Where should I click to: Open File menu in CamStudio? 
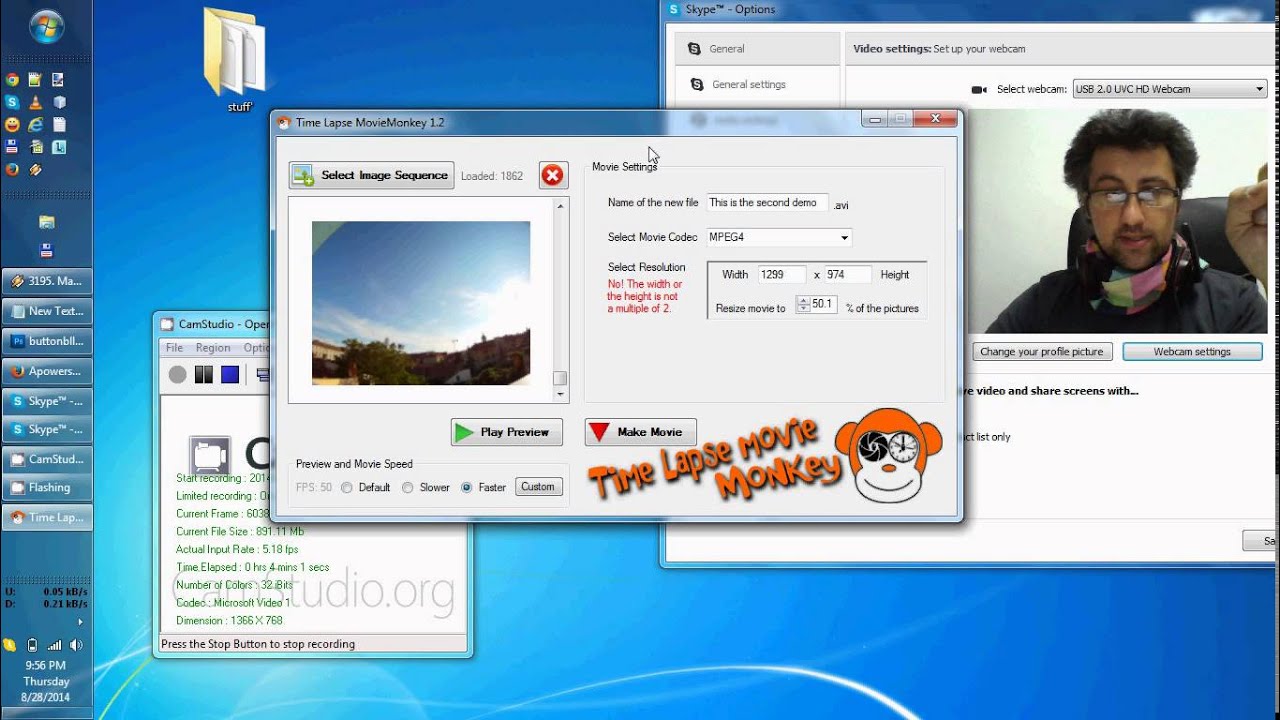click(174, 348)
